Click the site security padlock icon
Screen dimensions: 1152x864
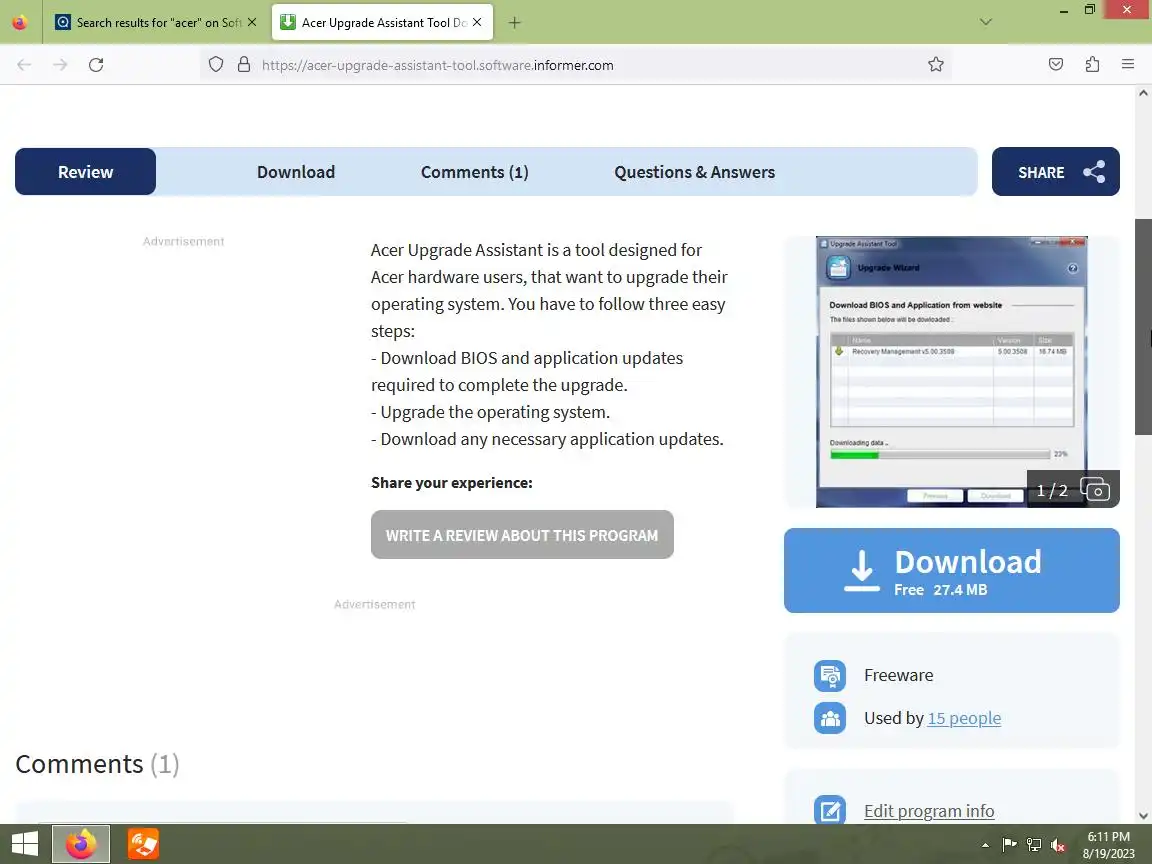coord(244,65)
